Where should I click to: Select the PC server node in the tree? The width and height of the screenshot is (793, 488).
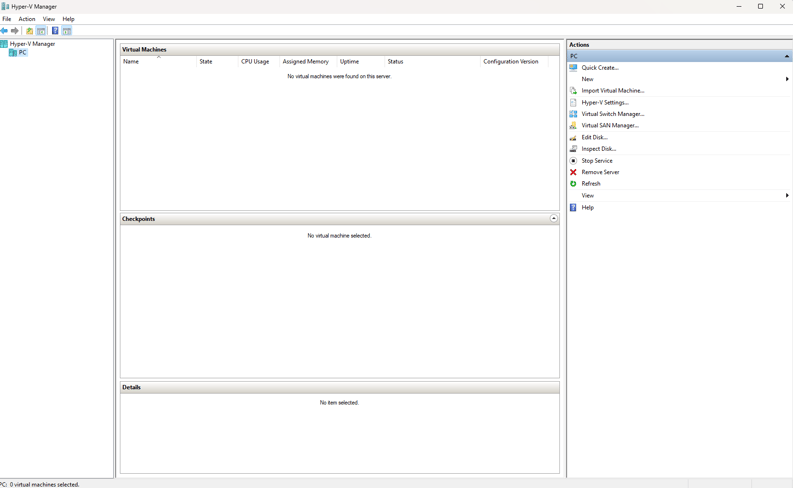(22, 53)
